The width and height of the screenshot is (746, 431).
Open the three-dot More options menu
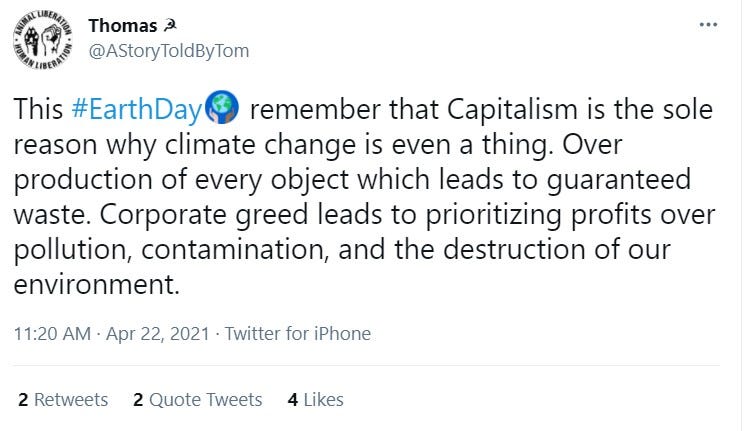click(x=708, y=25)
